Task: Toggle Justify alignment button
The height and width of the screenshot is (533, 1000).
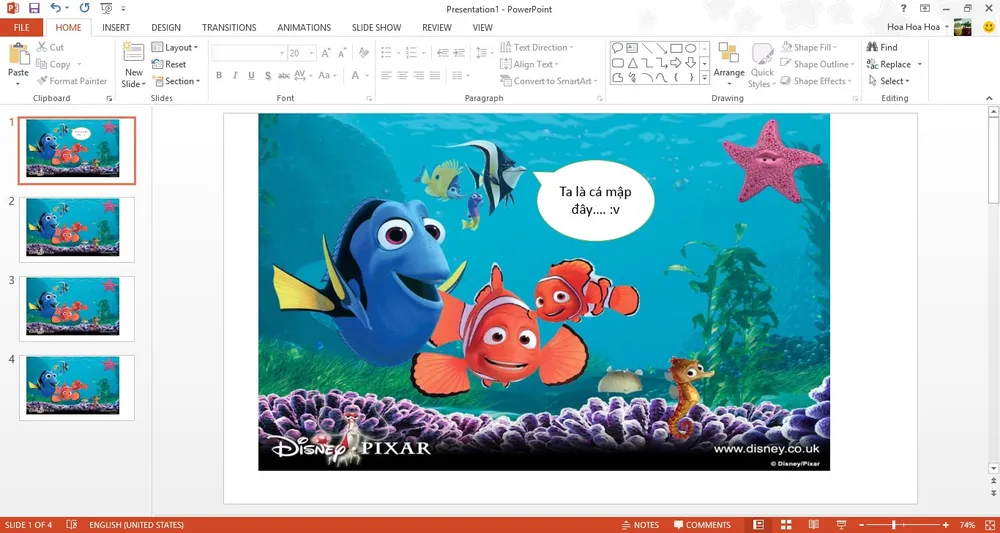Action: (x=435, y=75)
